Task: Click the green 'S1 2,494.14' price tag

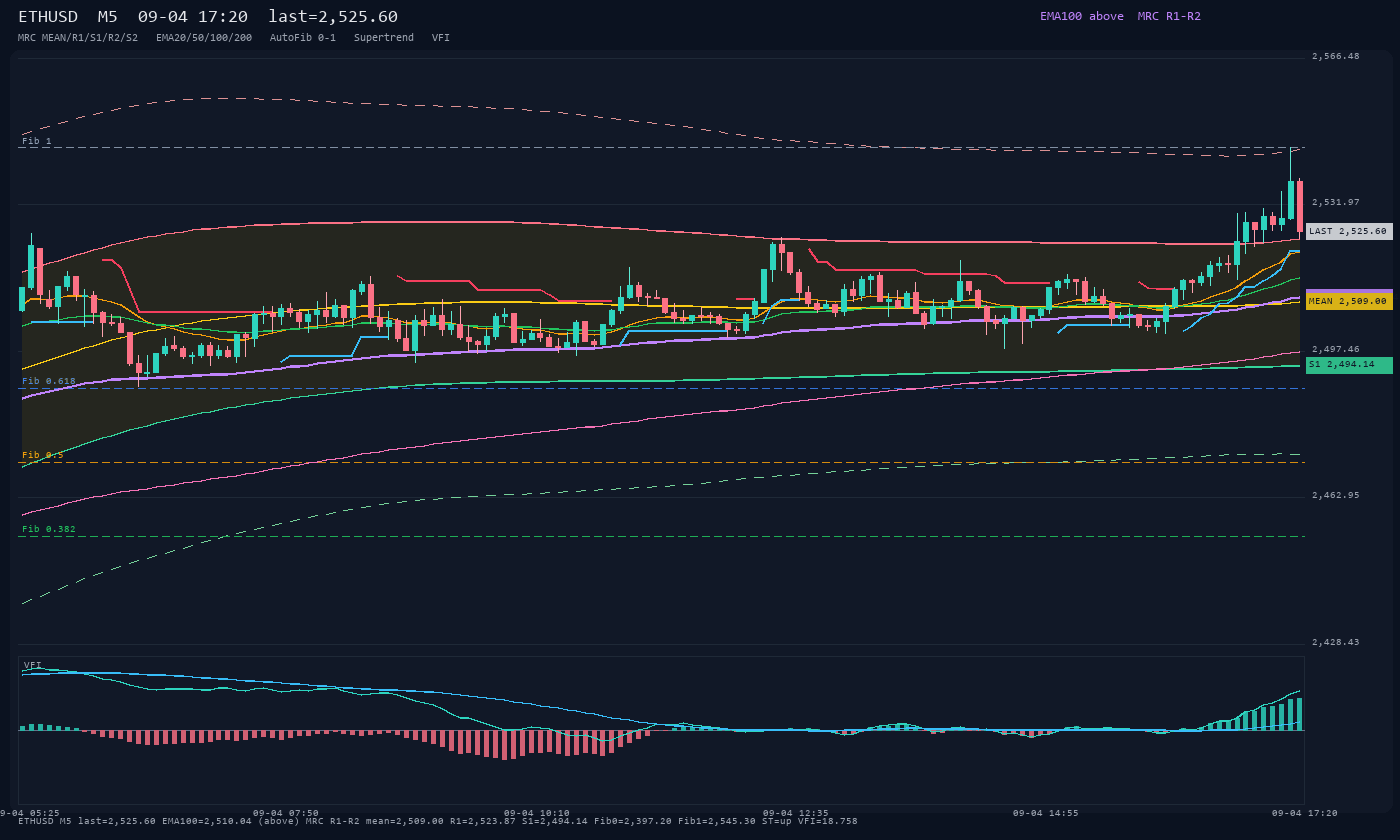Action: (x=1349, y=365)
